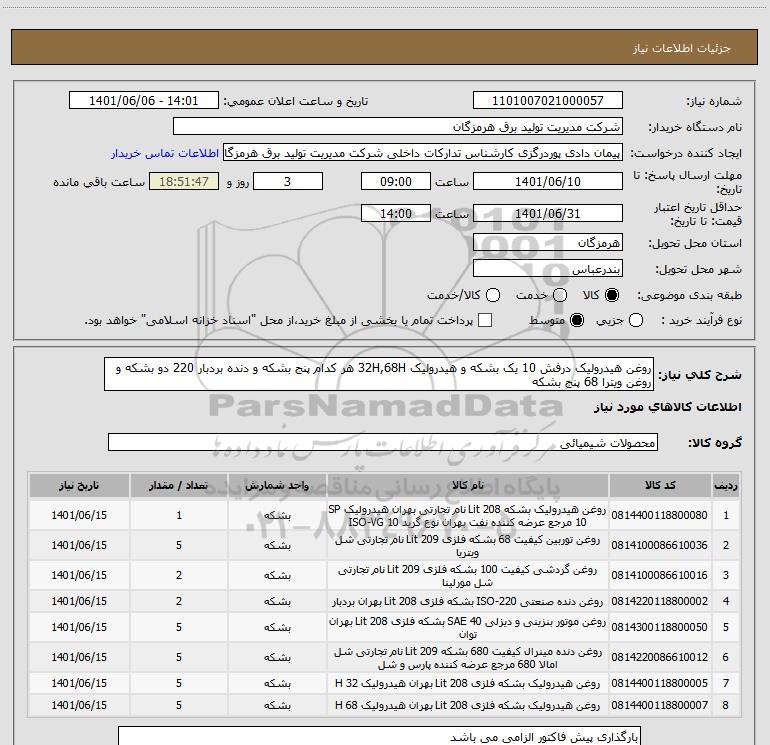Viewport: 770px width, 745px height.
Task: Click the product name in row 5 (SAE 40)
Action: pyautogui.click(x=468, y=628)
